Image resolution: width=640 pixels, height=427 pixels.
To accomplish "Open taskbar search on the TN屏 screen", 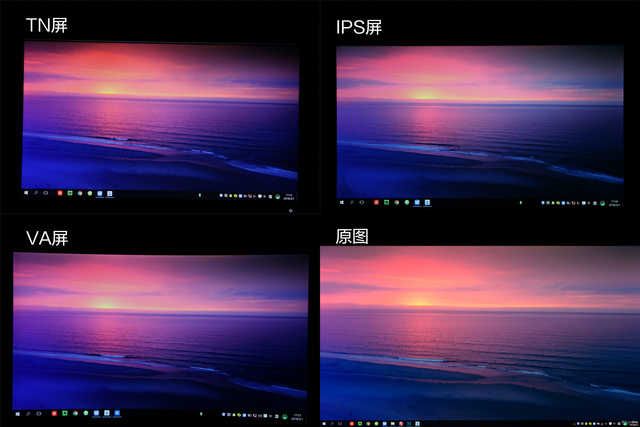I will 36,193.
